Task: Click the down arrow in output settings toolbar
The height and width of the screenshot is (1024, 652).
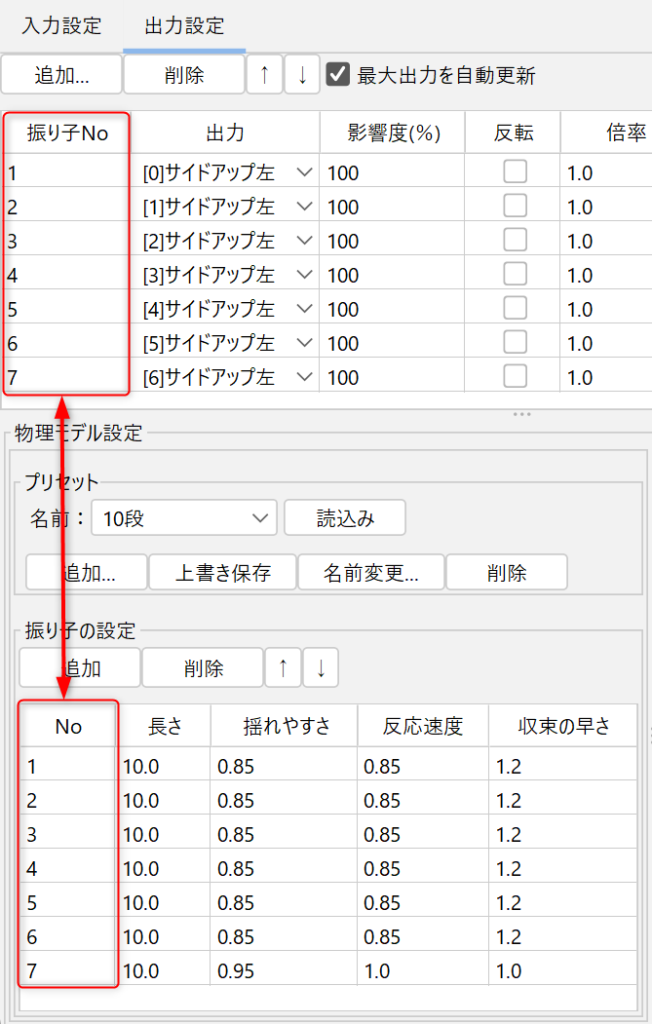Action: click(x=302, y=75)
